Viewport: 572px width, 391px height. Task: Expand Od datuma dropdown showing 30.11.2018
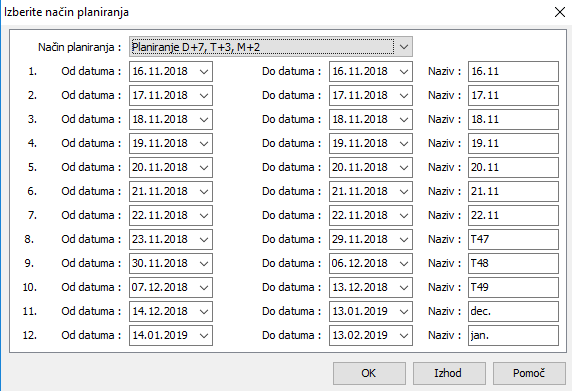tap(204, 263)
